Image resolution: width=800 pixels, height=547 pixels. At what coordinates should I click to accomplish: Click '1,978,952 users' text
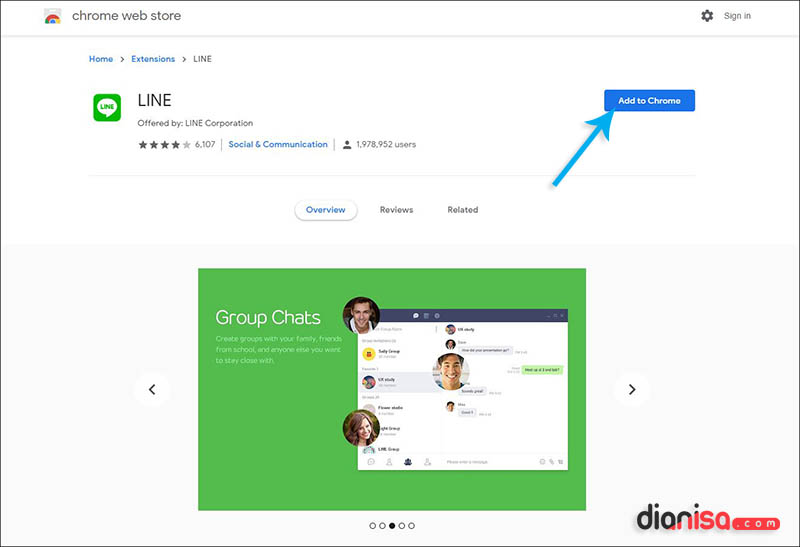pyautogui.click(x=386, y=144)
